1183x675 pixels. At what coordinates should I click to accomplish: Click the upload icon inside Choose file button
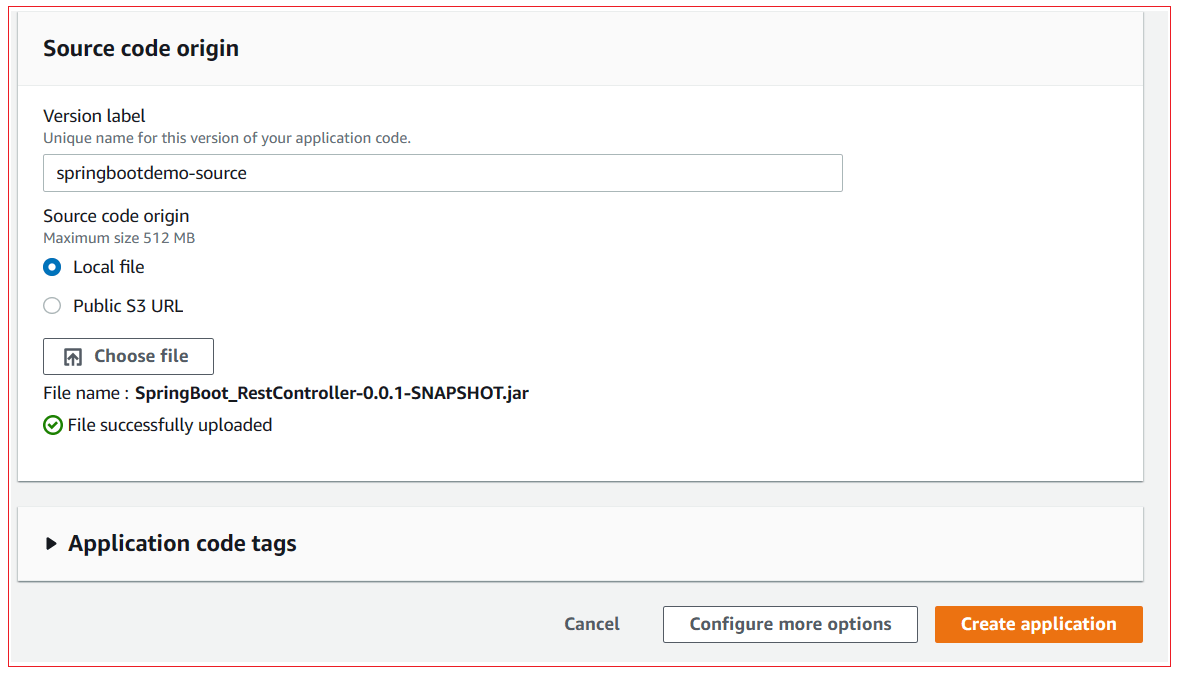71,356
